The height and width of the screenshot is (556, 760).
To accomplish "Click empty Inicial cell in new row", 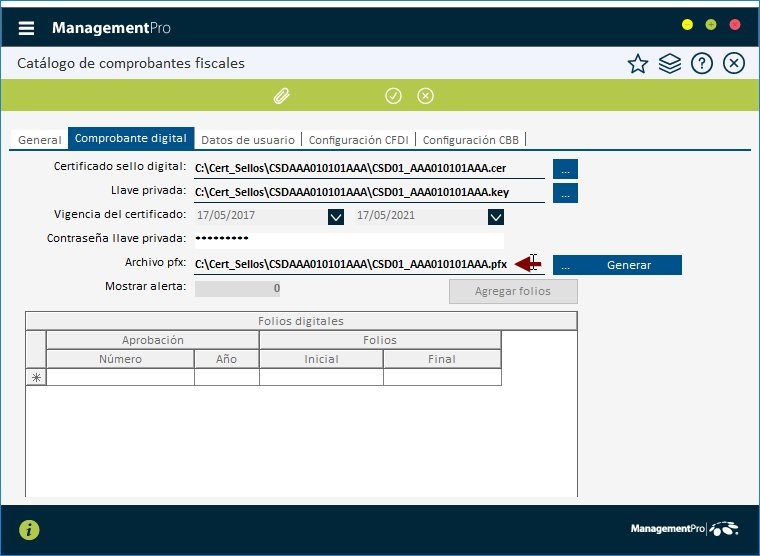I will point(321,377).
